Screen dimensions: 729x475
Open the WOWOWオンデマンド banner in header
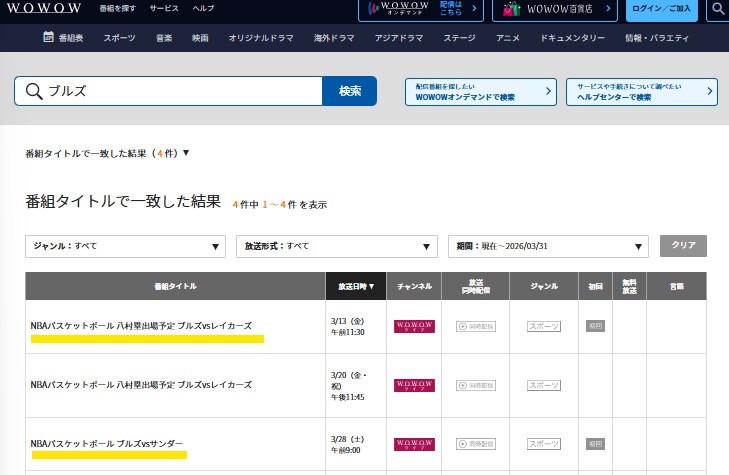point(421,9)
